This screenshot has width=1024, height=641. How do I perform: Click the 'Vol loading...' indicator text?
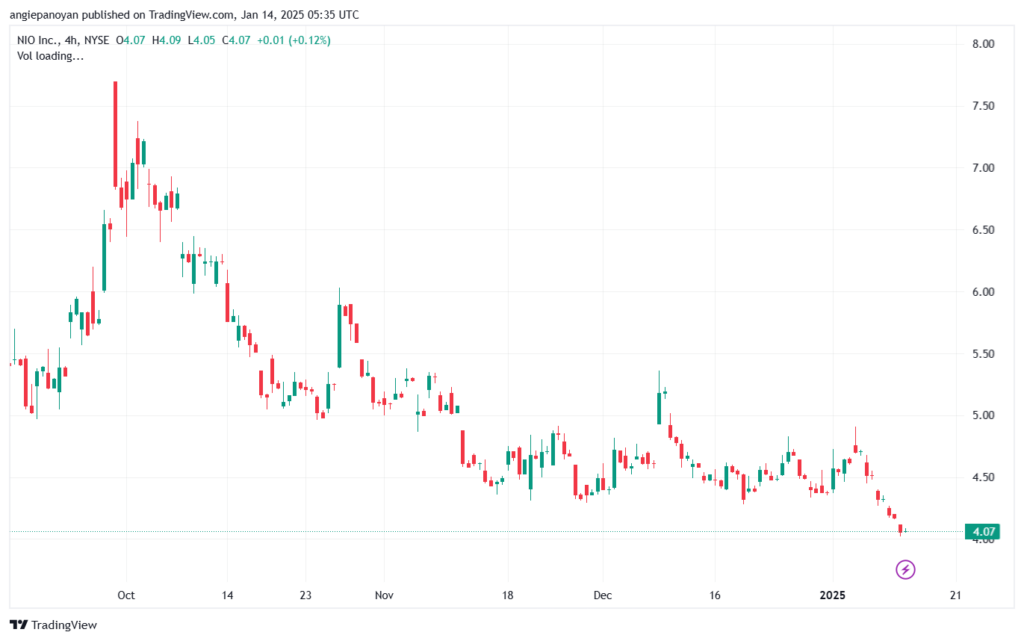tap(50, 56)
